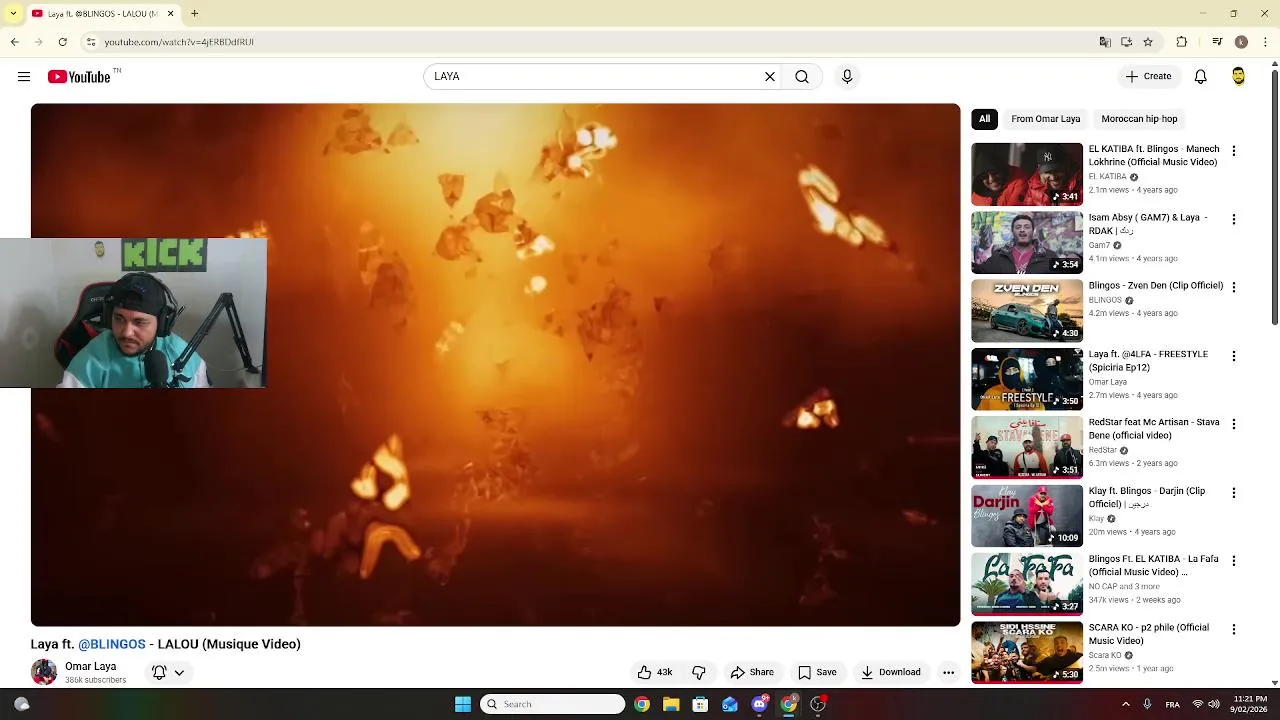Open the account avatar menu

click(1238, 76)
